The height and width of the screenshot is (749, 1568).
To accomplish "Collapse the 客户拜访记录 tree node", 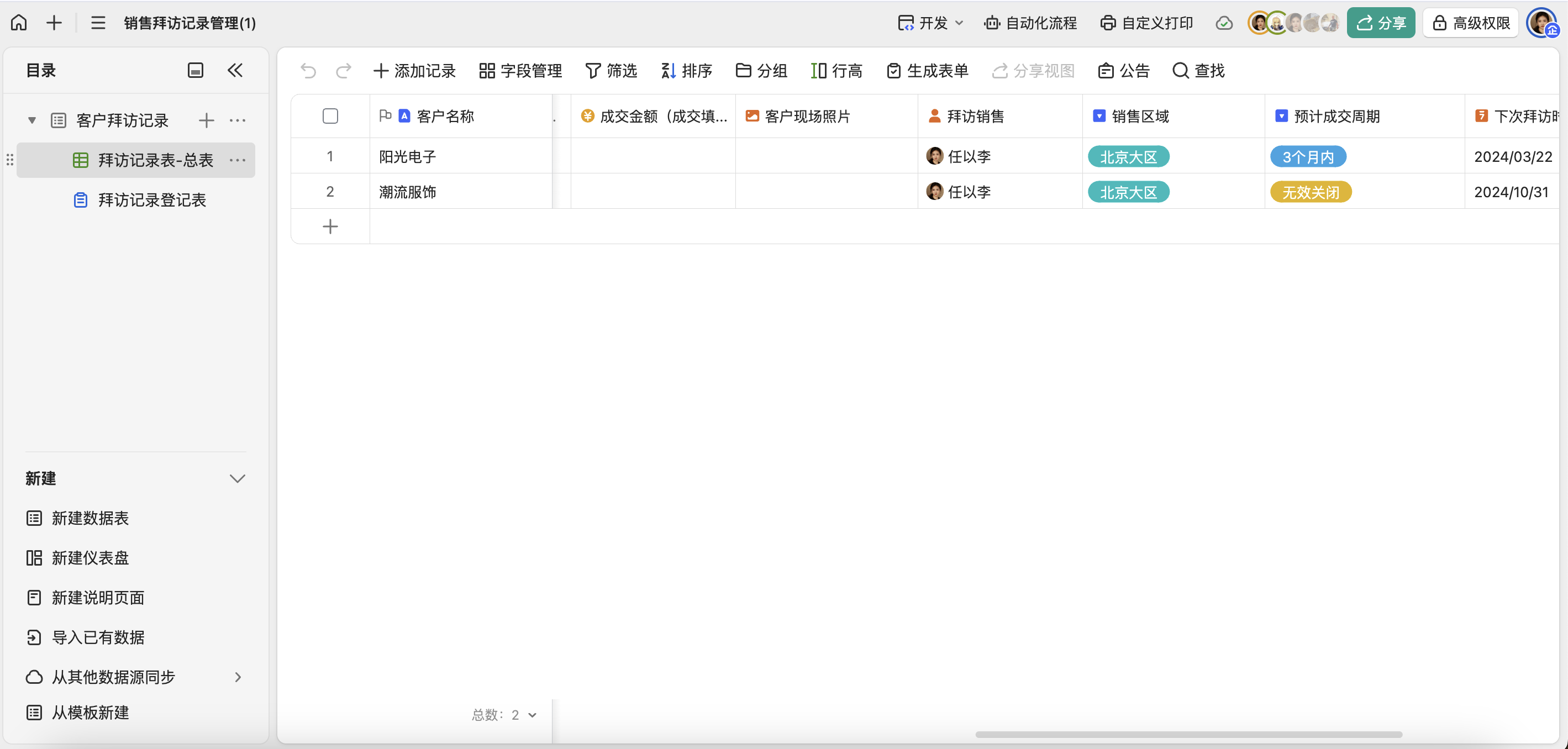I will pos(32,120).
